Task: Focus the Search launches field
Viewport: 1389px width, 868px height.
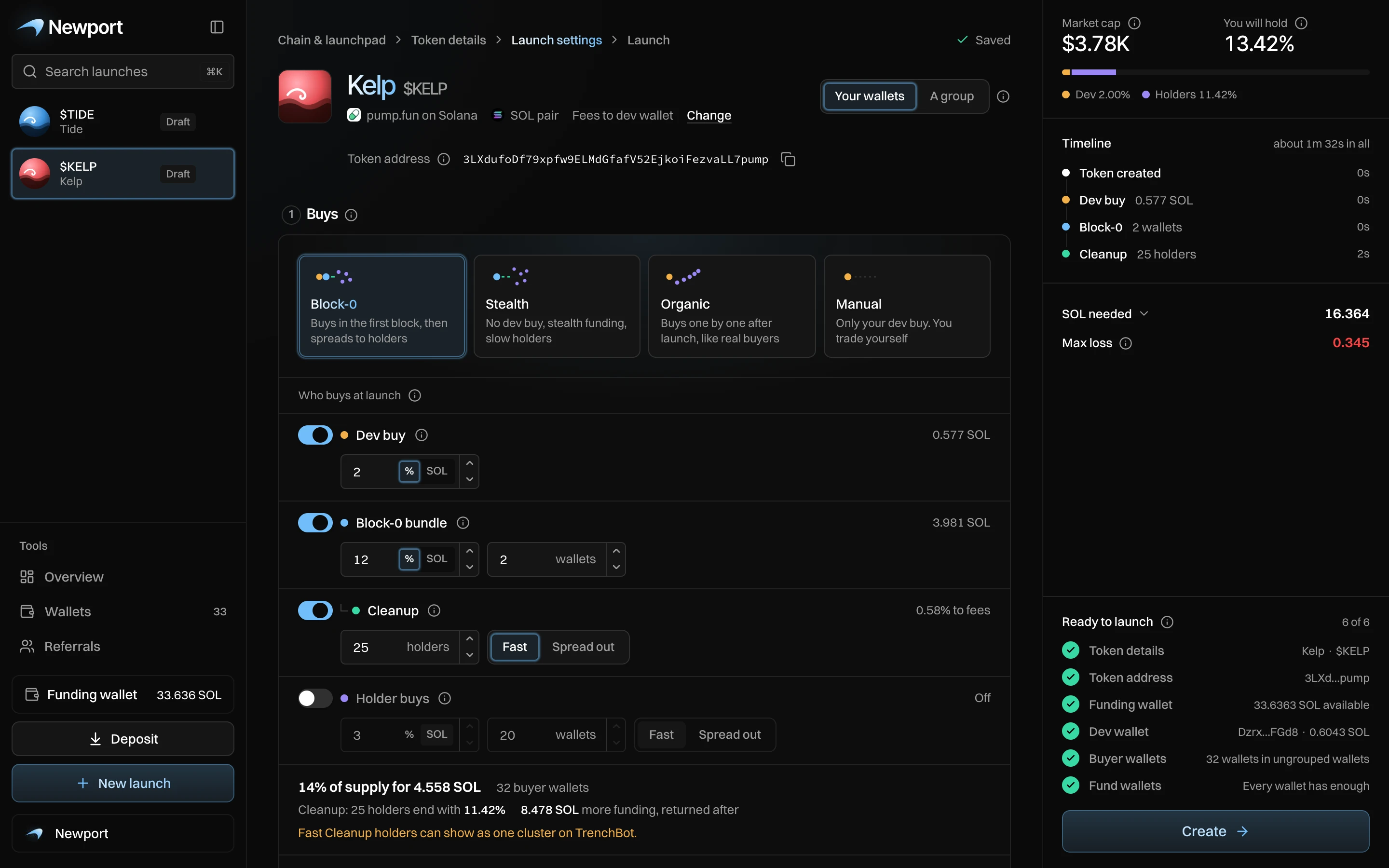Action: pyautogui.click(x=123, y=72)
